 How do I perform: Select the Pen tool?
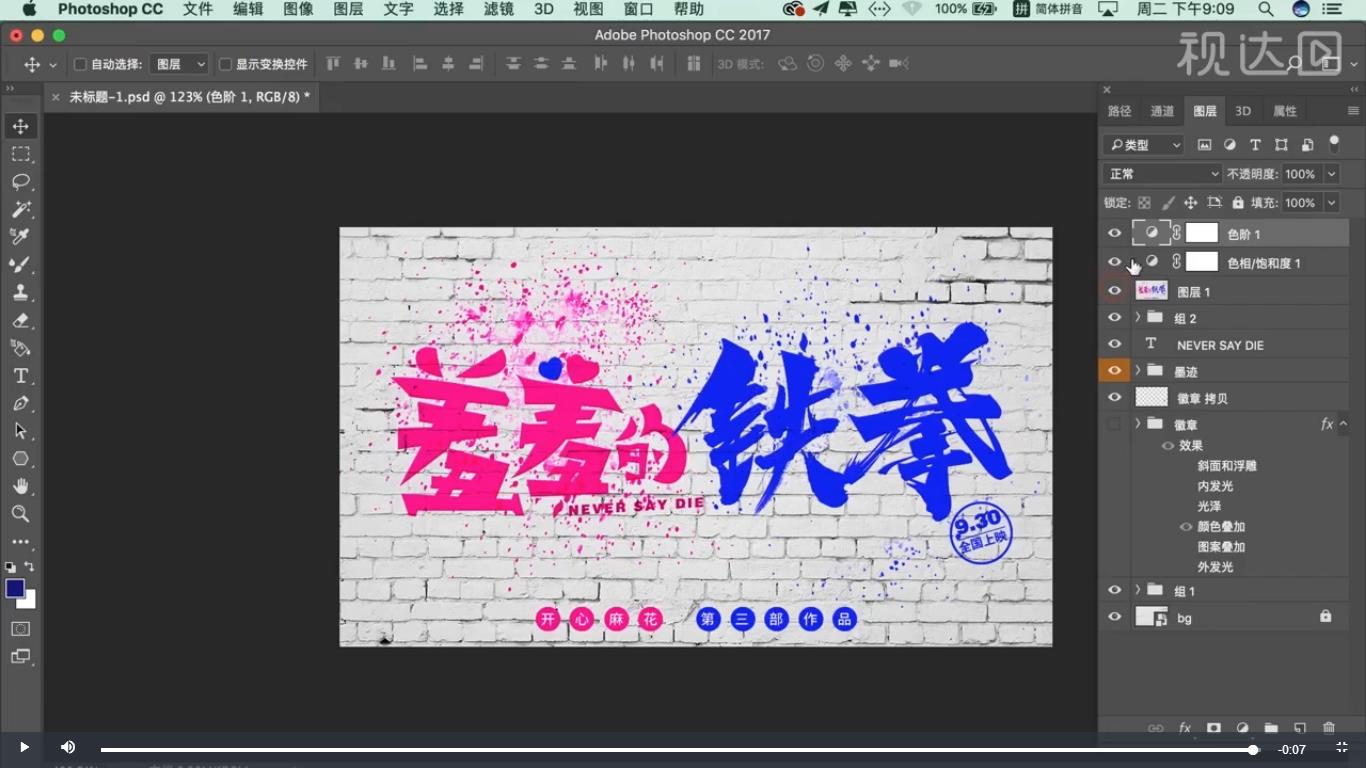tap(20, 404)
